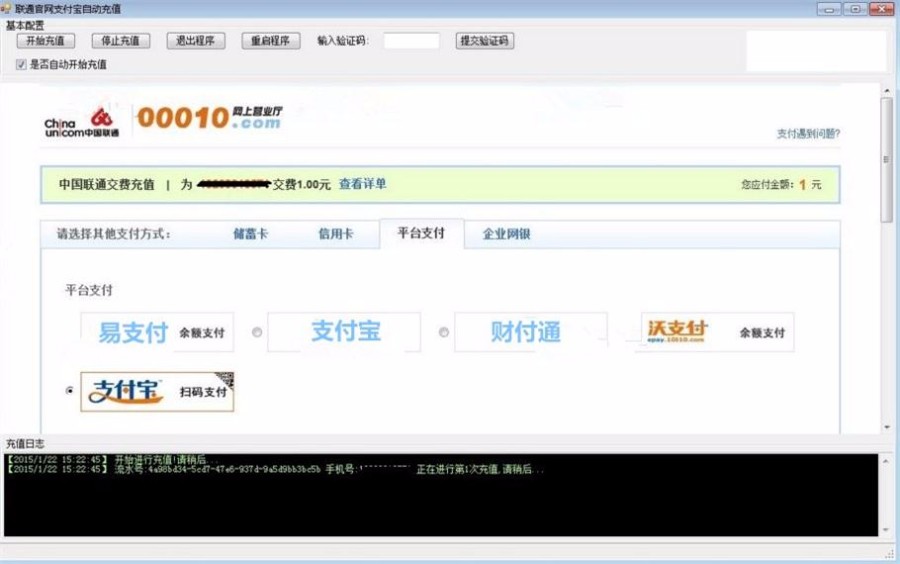Open the 支付遇到问题? help link
Viewport: 900px width, 564px height.
coord(808,134)
